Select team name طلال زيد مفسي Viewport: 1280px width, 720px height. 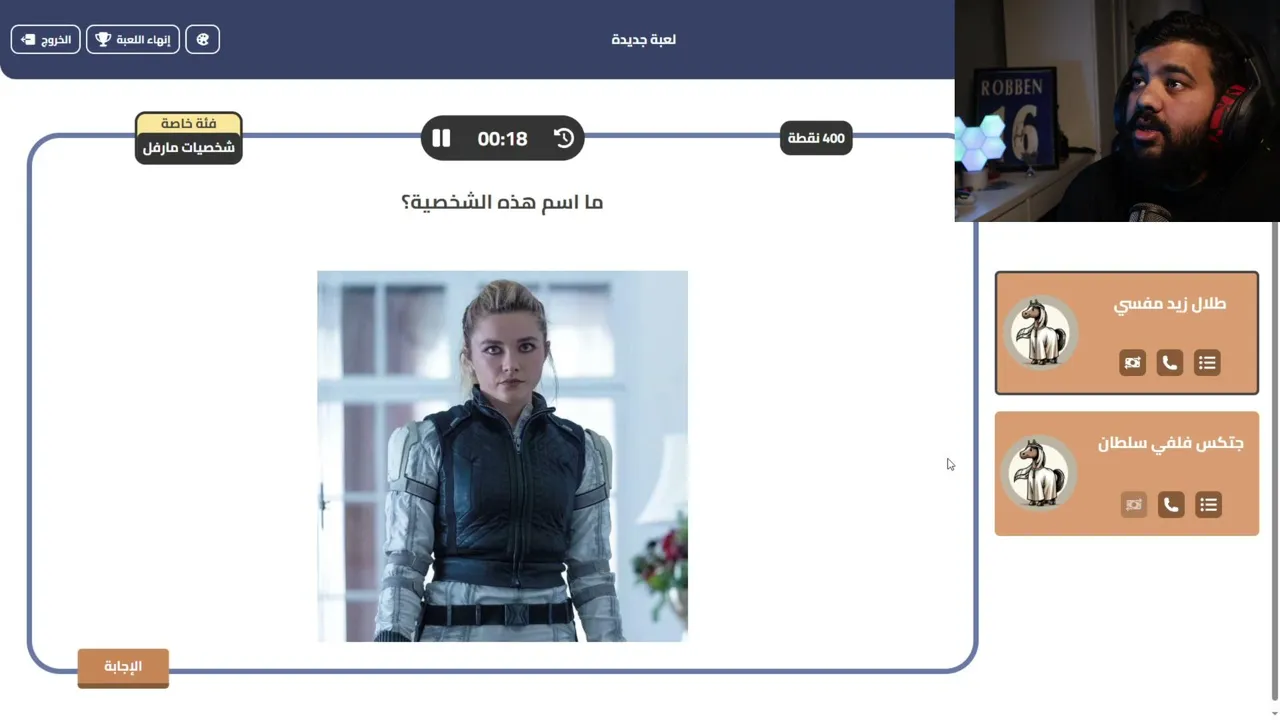coord(1170,304)
